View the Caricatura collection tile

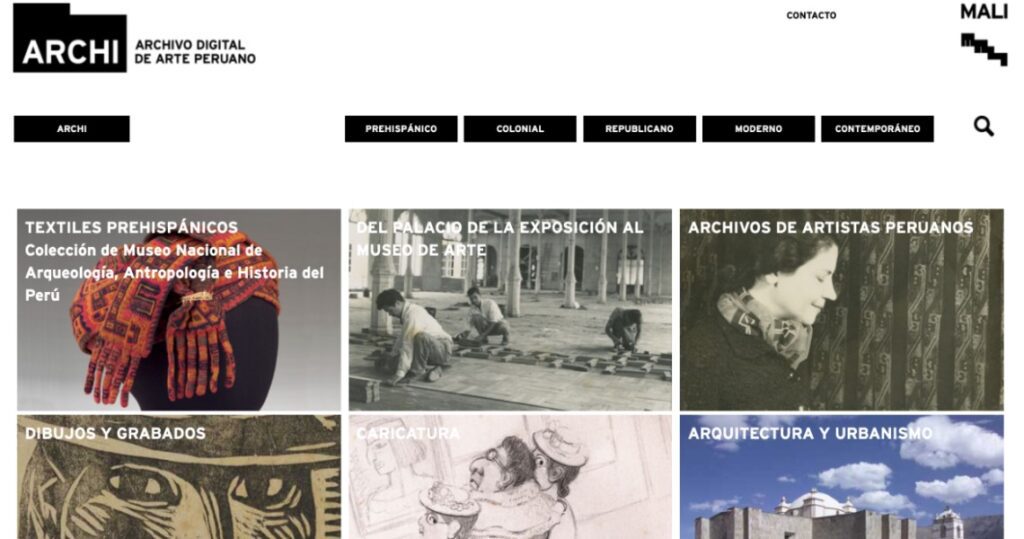coord(510,477)
